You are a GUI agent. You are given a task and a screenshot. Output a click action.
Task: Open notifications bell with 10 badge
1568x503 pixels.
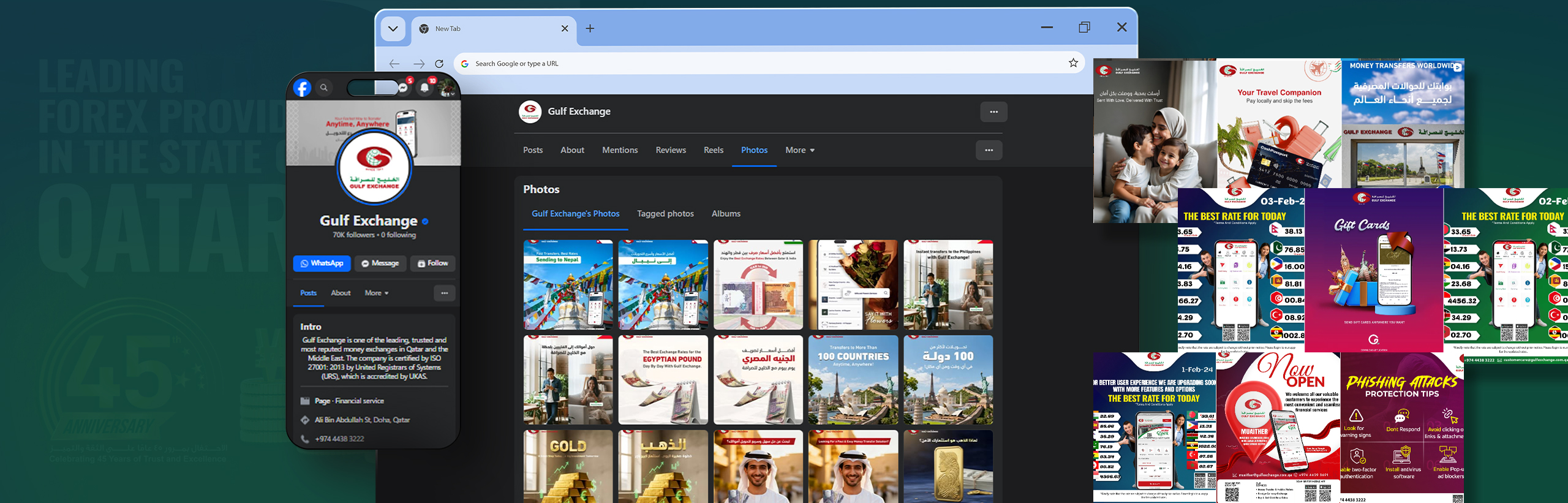point(425,88)
